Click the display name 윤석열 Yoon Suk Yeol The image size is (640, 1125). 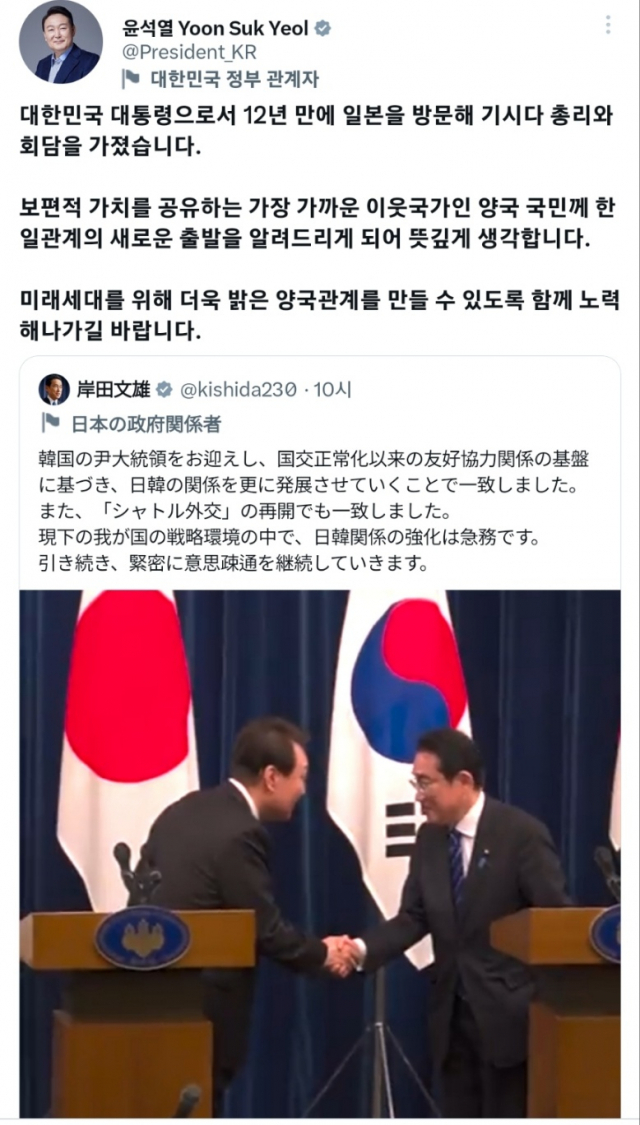216,29
